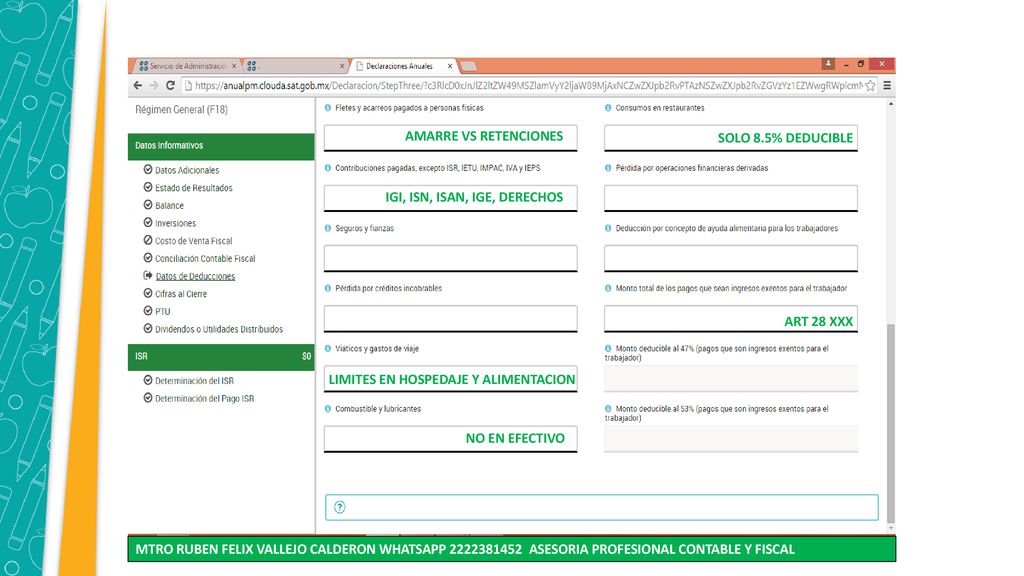
Task: Close the Servicio de Administración tab
Action: coord(234,66)
